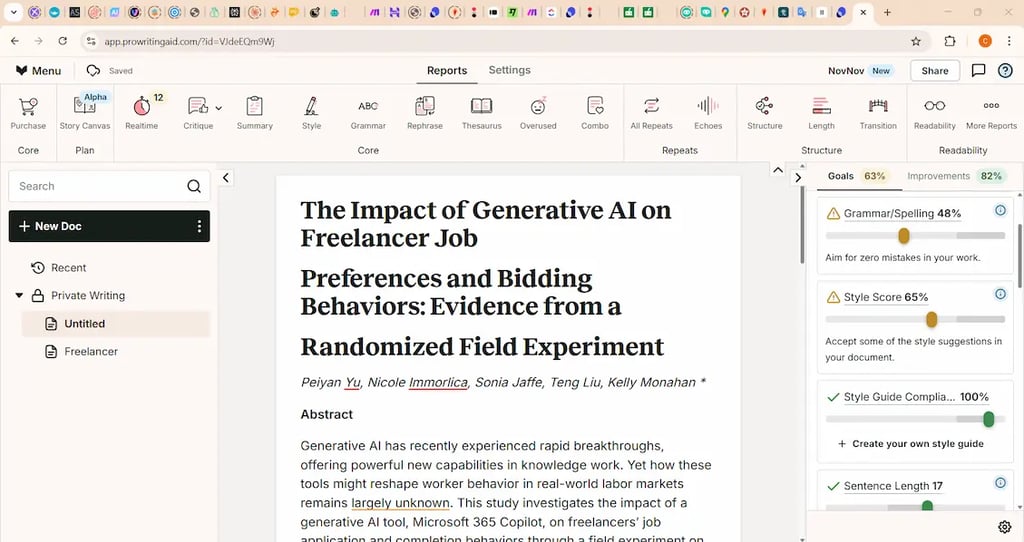Run the Echoes report

(709, 114)
